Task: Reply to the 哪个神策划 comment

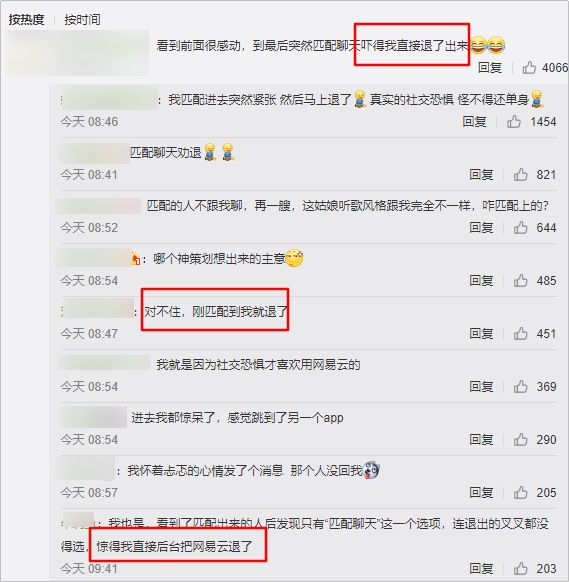Action: (x=481, y=281)
